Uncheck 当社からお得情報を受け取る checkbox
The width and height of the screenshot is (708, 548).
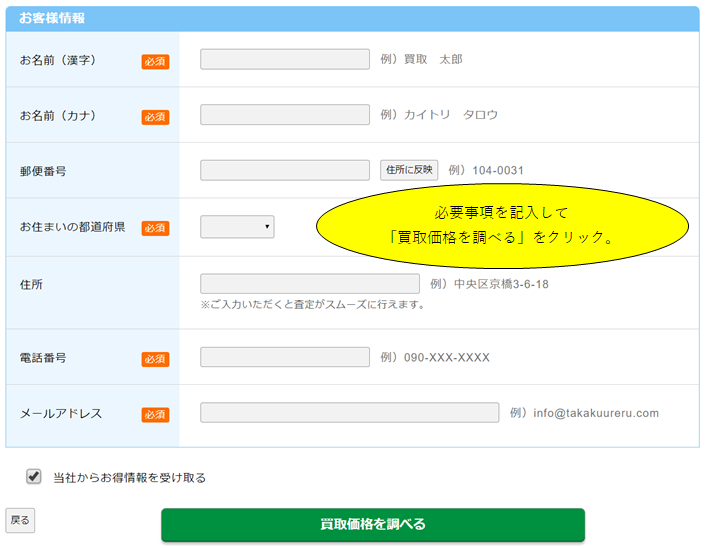[34, 476]
